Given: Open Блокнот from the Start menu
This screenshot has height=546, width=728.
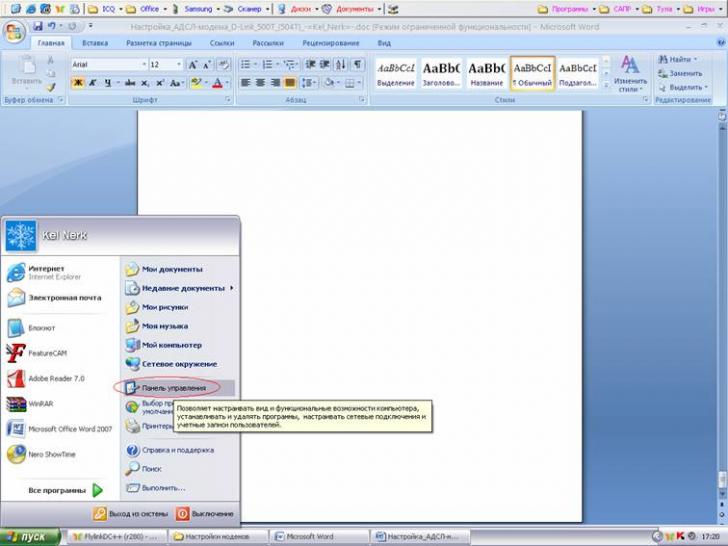Looking at the screenshot, I should pyautogui.click(x=42, y=327).
